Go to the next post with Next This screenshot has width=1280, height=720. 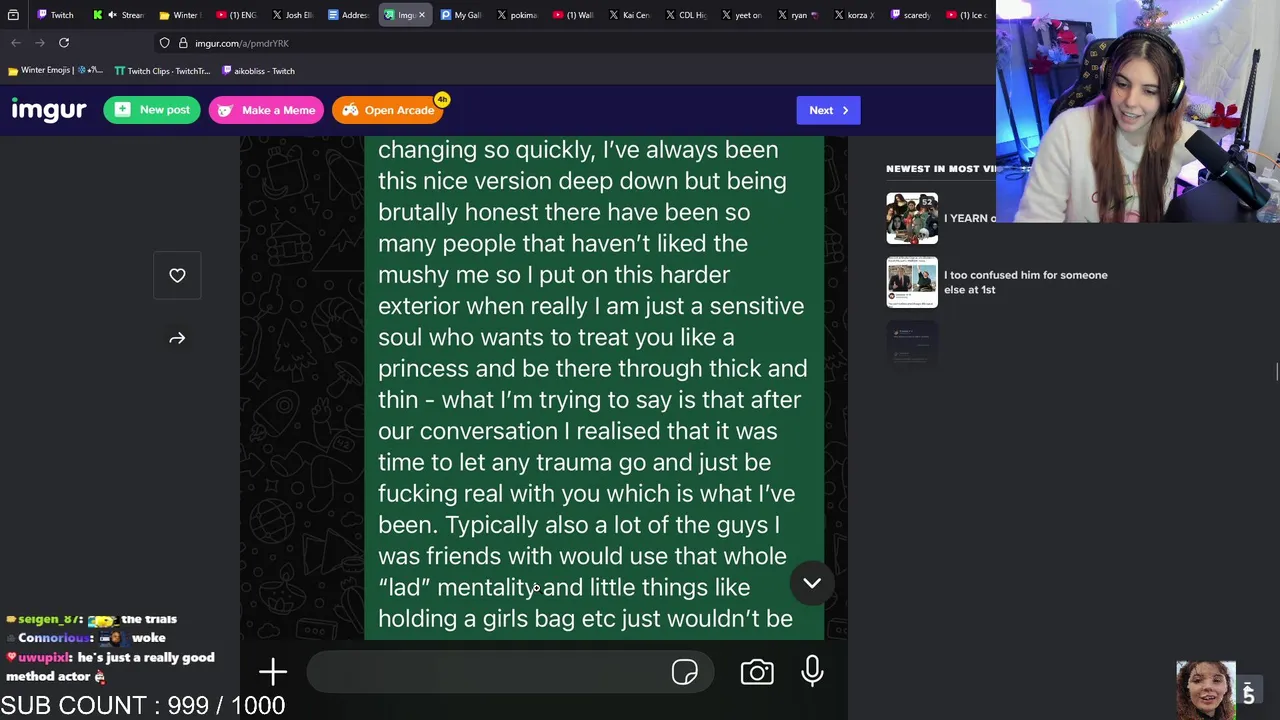828,110
